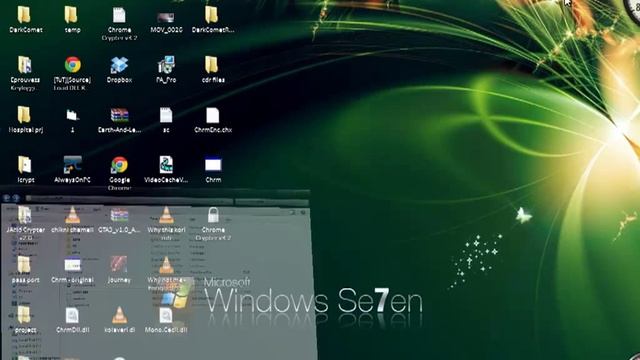Screen dimensions: 640x360
Task: Open the cdr files folder
Action: coord(211,65)
